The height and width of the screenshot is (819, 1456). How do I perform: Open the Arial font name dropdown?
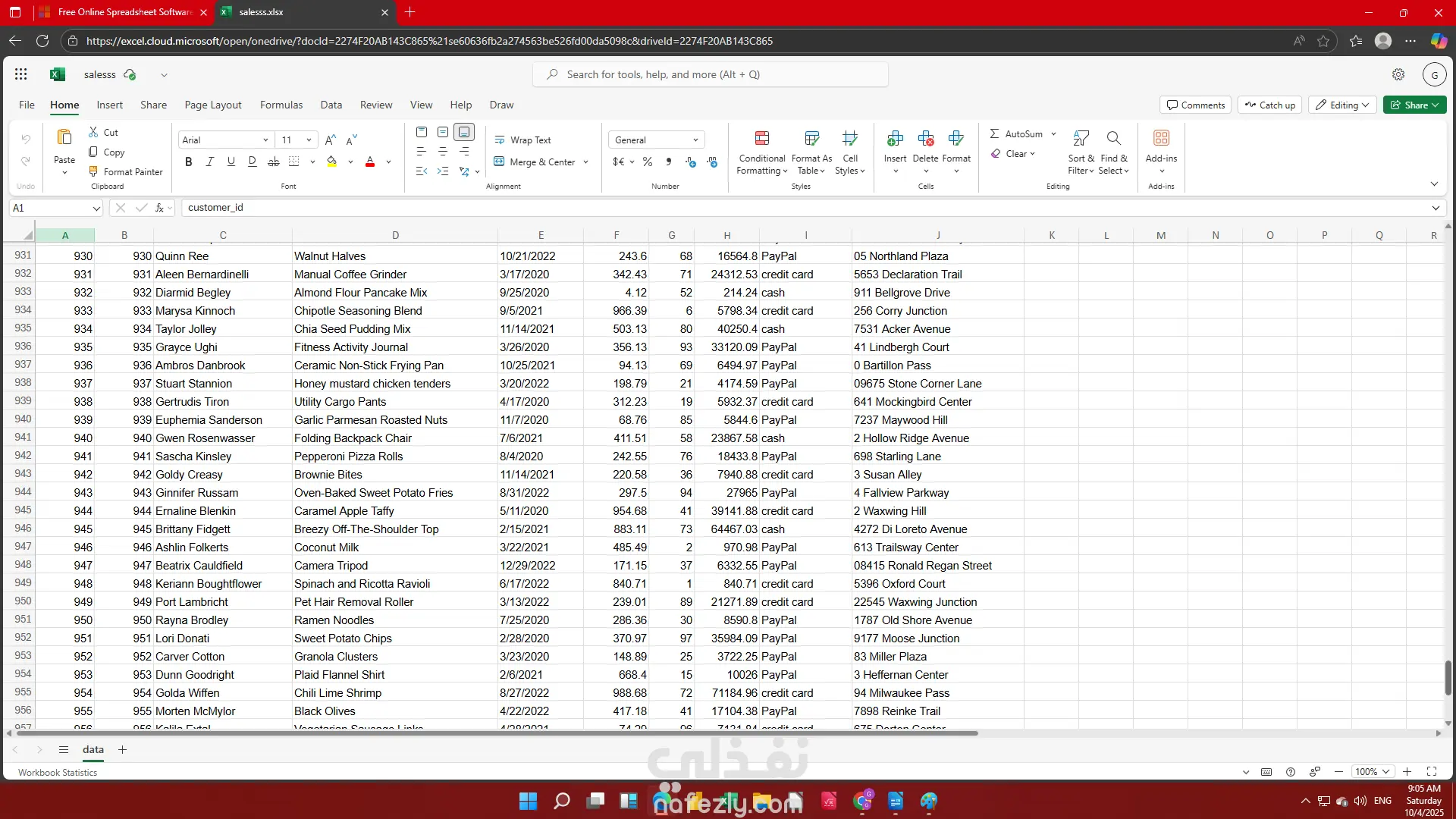[265, 140]
